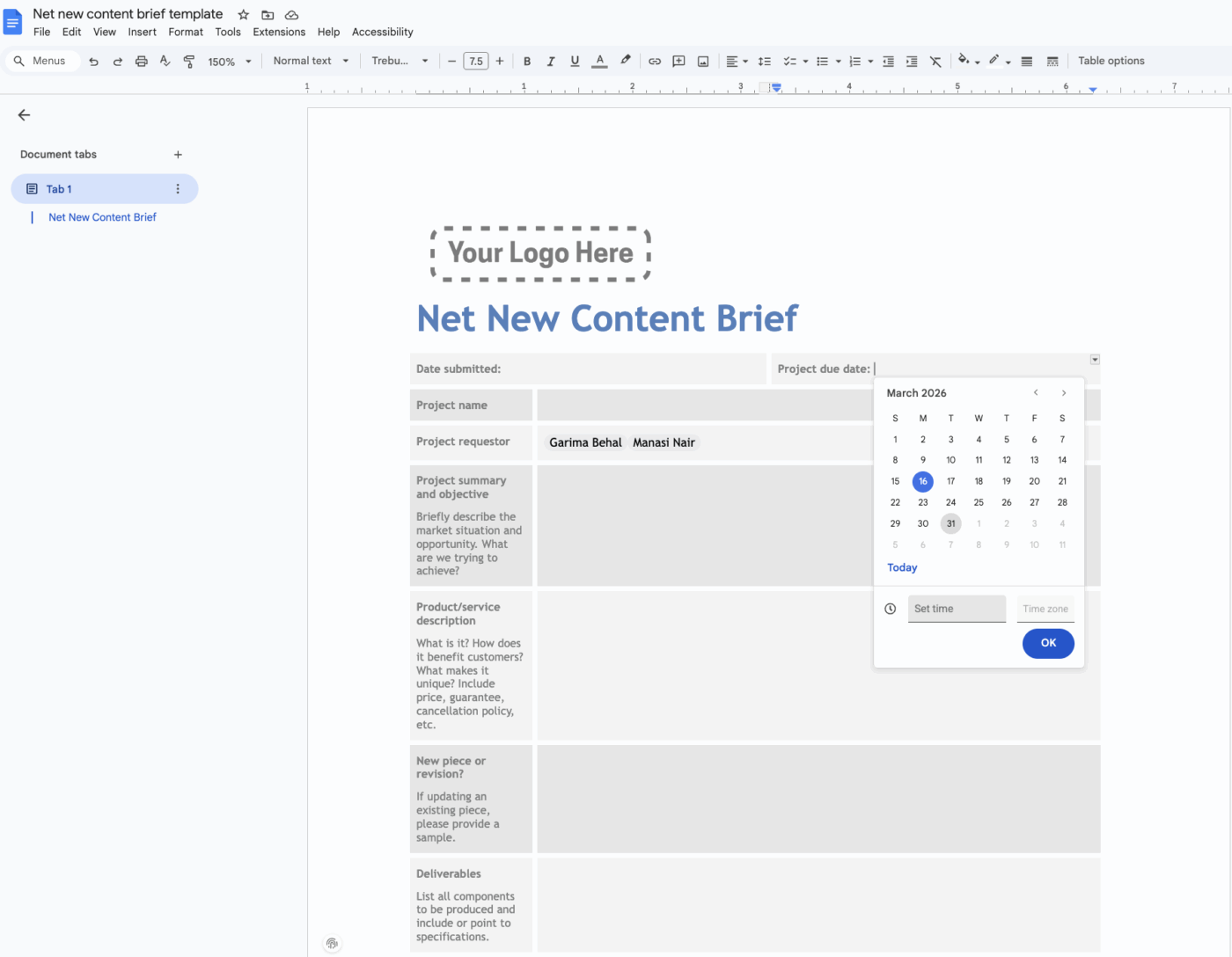Decrease the font size
1232x957 pixels.
(x=451, y=62)
